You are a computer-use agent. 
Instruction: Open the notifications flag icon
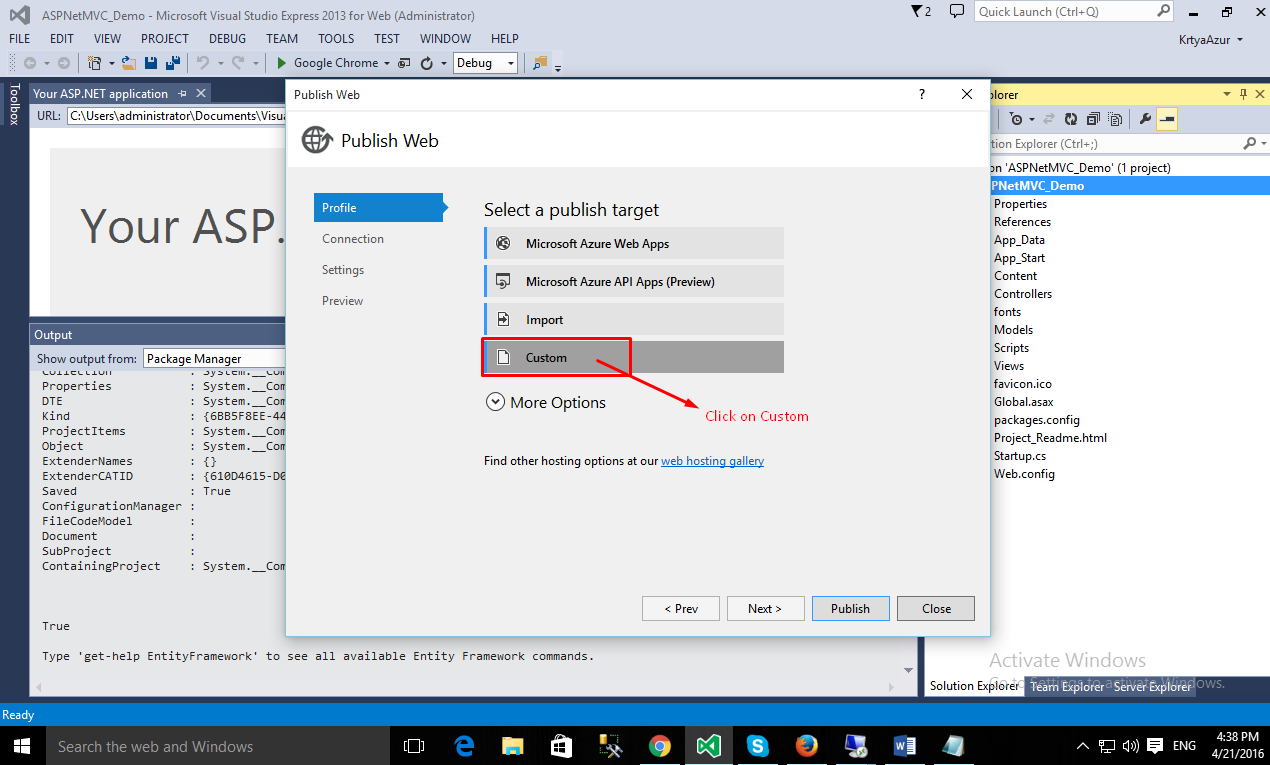point(921,12)
